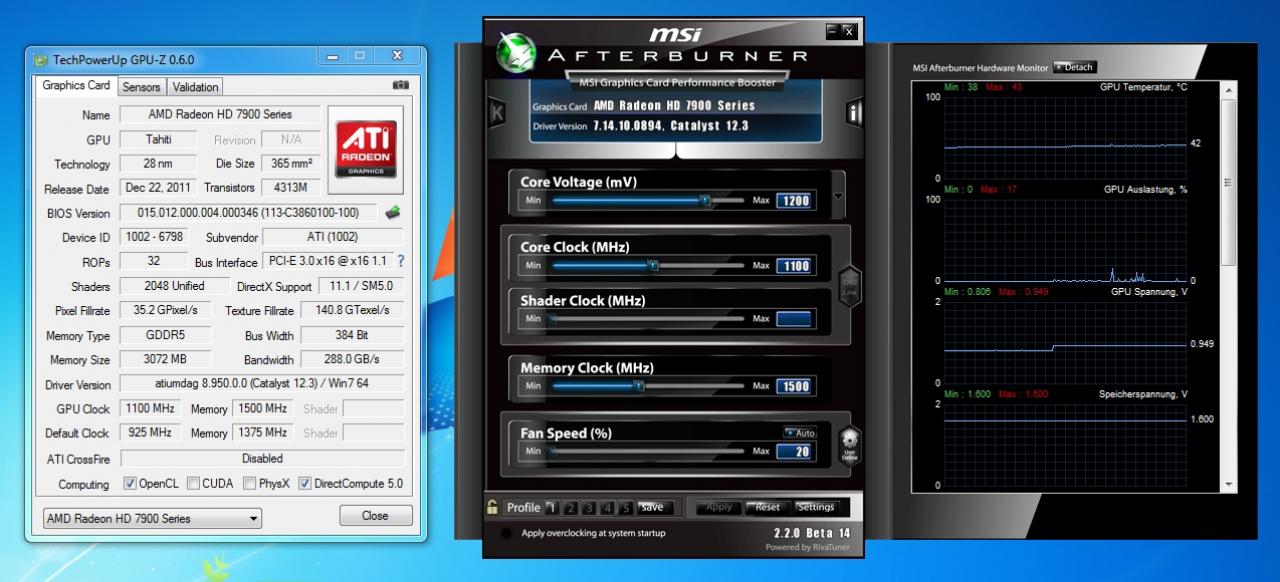Switch to the Graphics Card tab
The image size is (1280, 582).
click(76, 86)
